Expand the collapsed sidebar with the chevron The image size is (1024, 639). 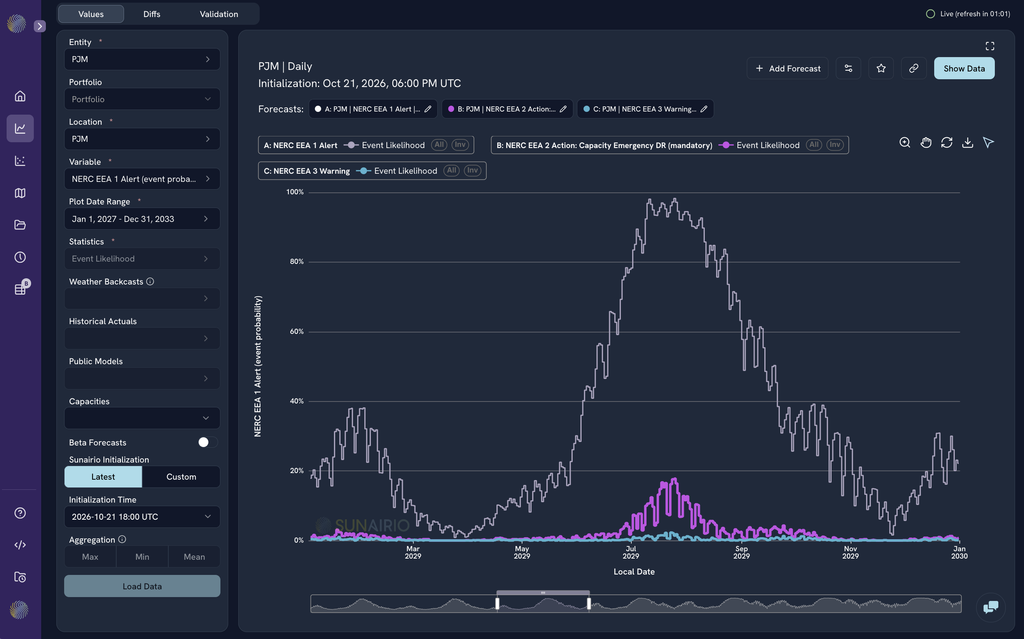pyautogui.click(x=40, y=26)
